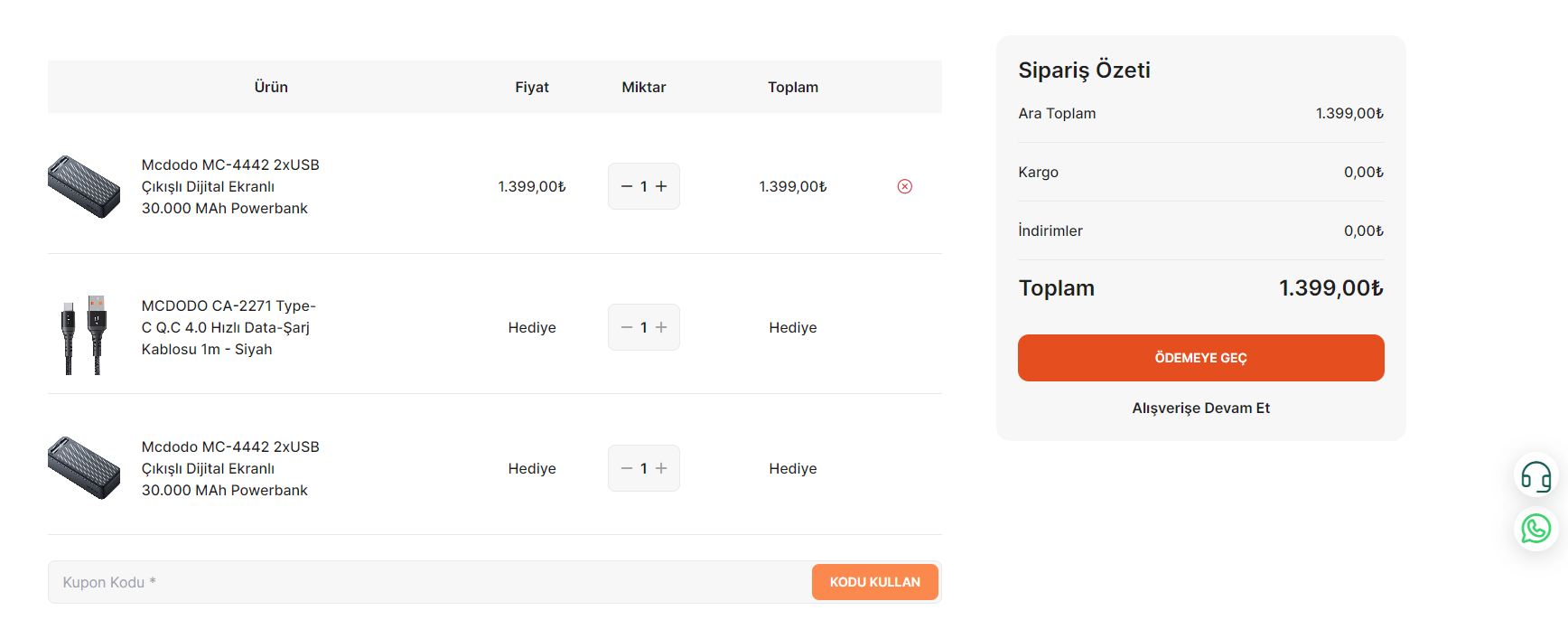Open the paid Mcdodo MC-4442 powerbank title
This screenshot has height=620, width=1568.
click(x=230, y=186)
